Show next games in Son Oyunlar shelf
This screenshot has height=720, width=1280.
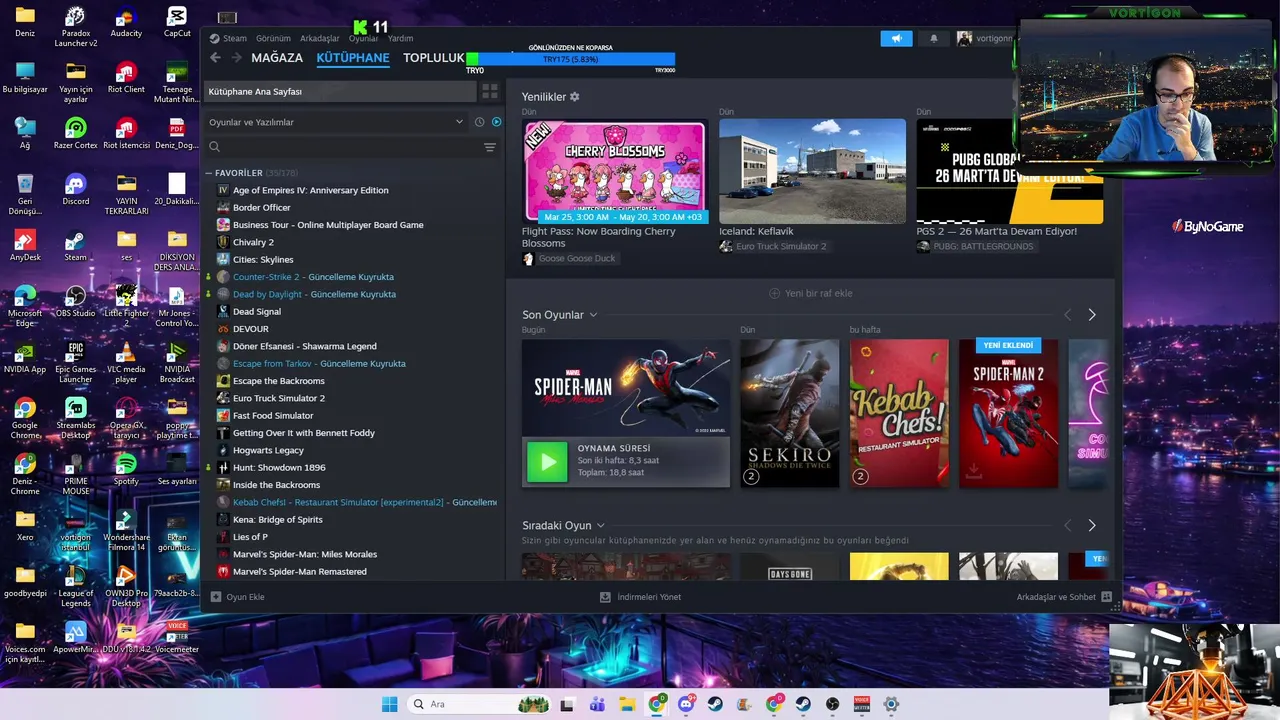(1092, 315)
